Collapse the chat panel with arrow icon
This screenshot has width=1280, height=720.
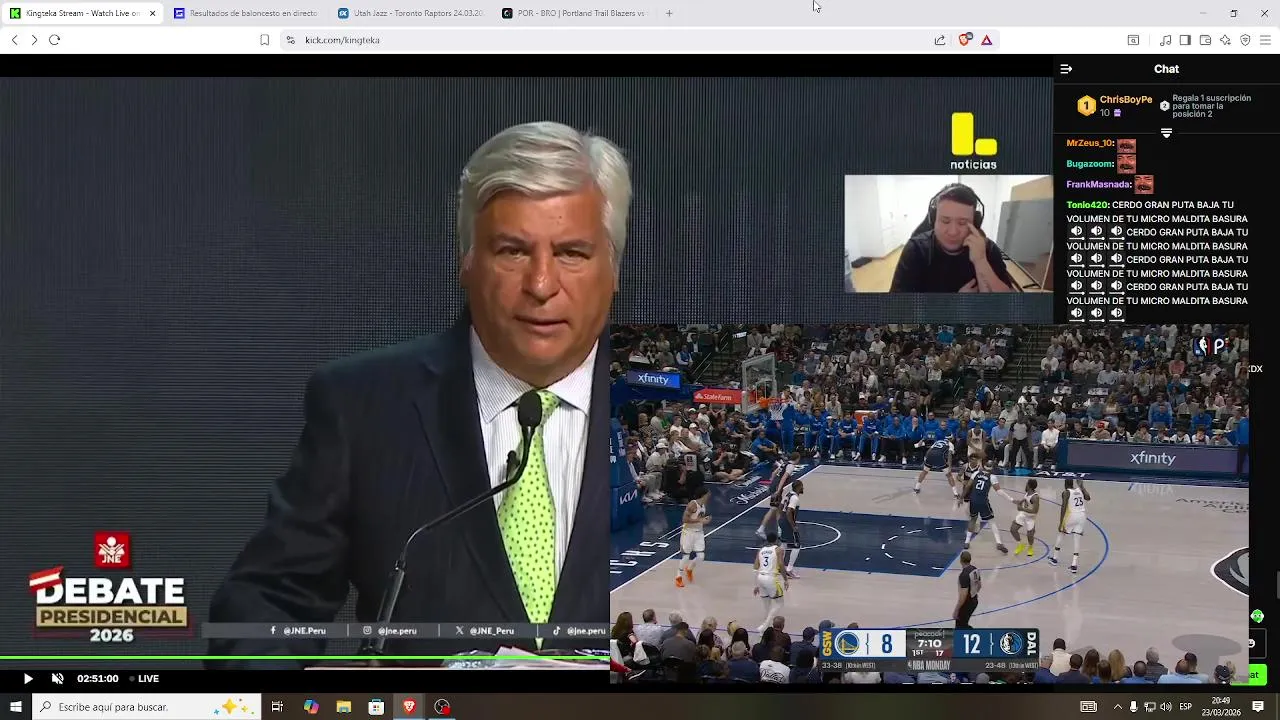point(1066,69)
